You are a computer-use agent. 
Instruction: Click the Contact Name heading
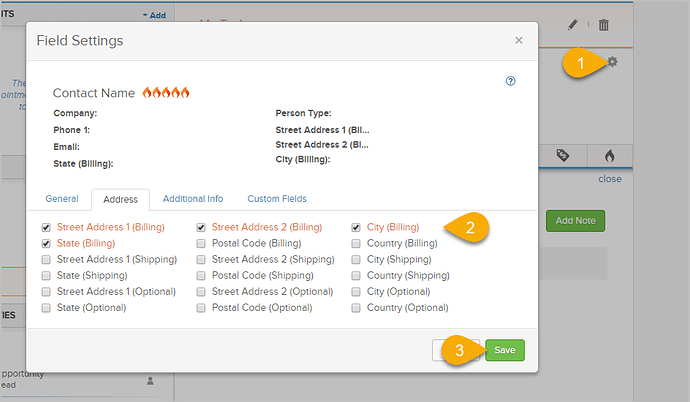pyautogui.click(x=94, y=93)
